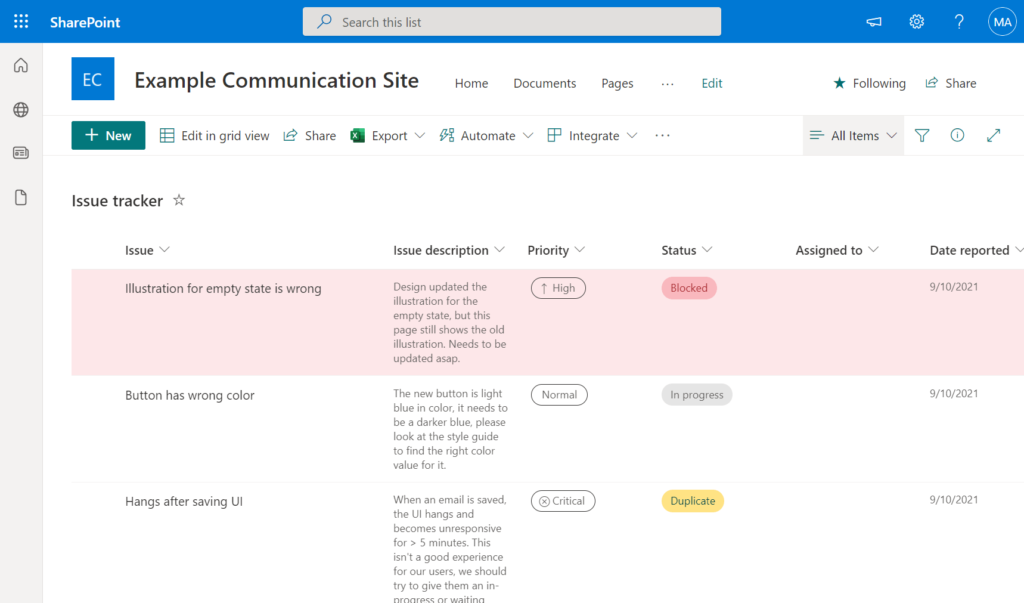Open the MA account avatar

point(1002,22)
